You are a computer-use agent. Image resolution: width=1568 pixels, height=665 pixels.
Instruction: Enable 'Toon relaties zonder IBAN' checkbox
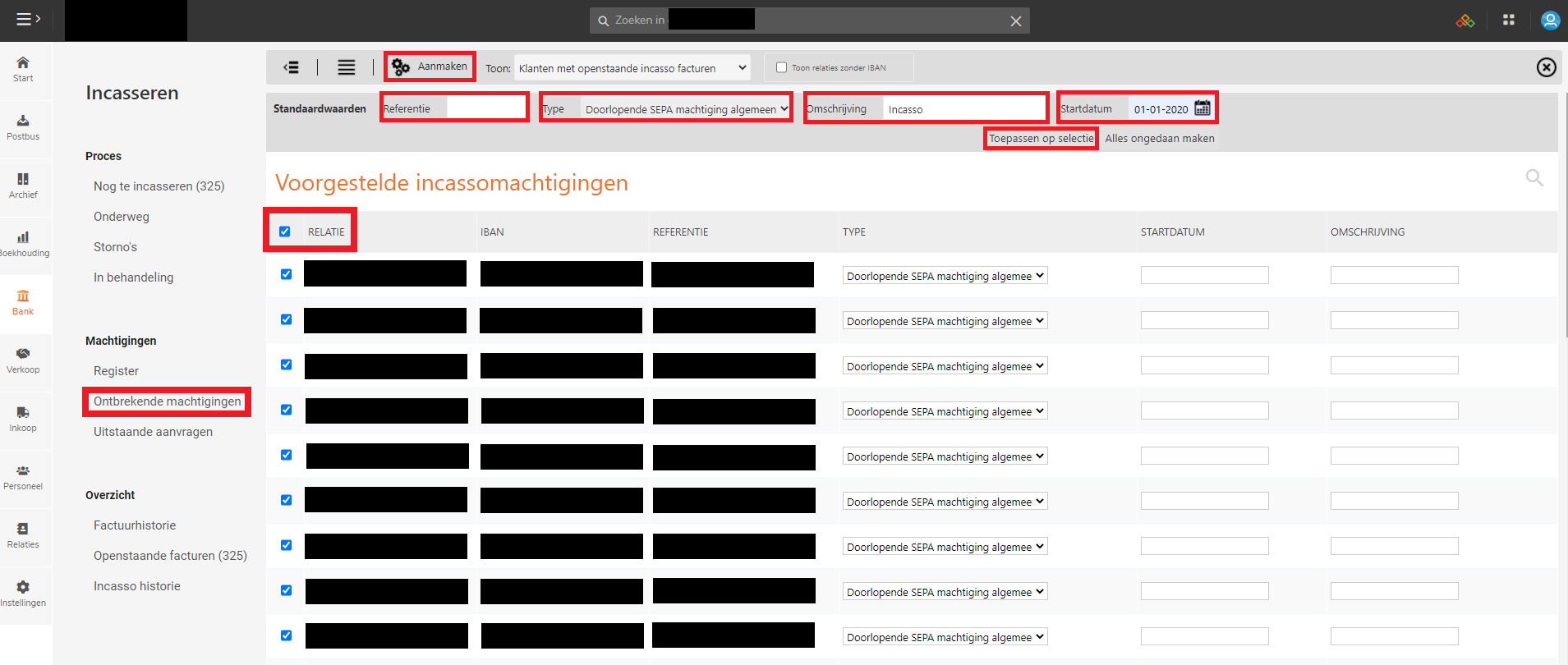[x=781, y=68]
